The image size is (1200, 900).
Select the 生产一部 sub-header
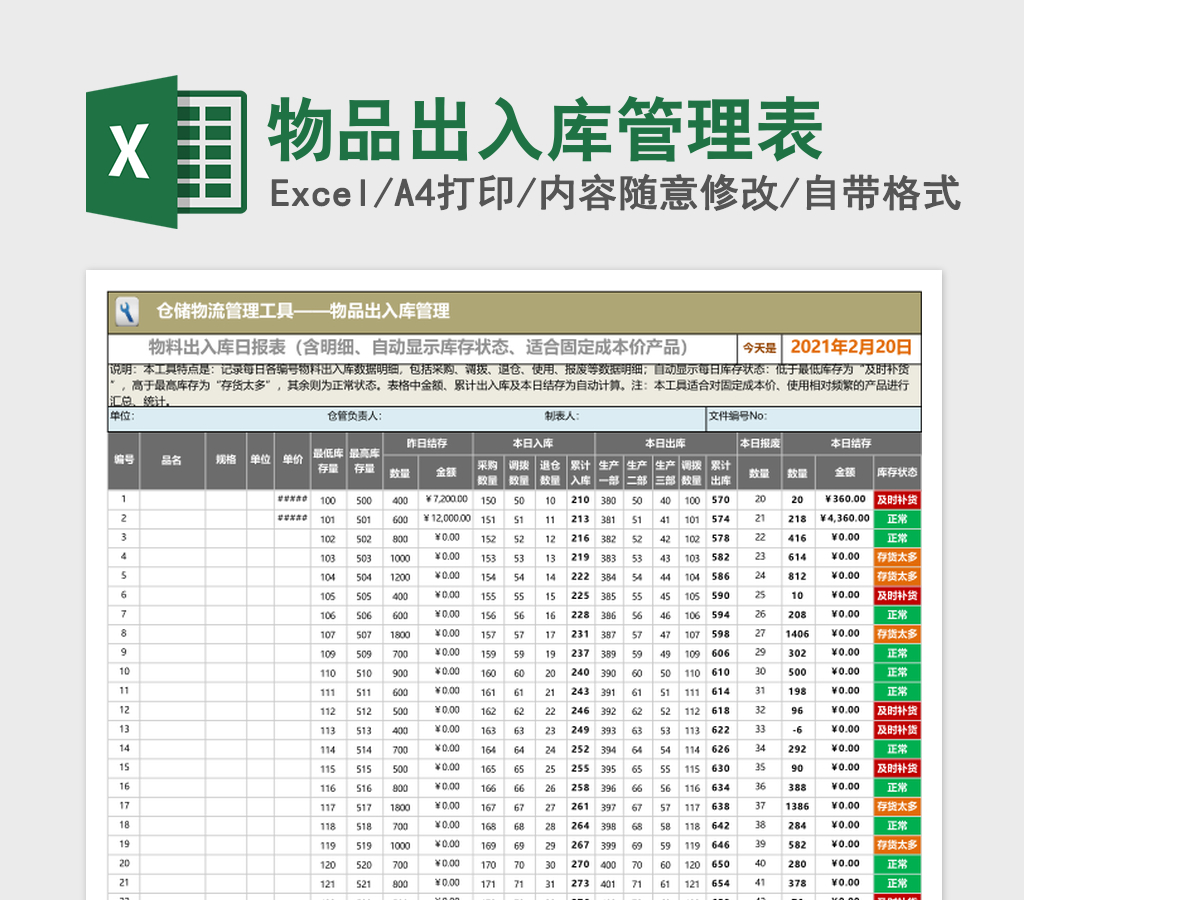pyautogui.click(x=609, y=472)
